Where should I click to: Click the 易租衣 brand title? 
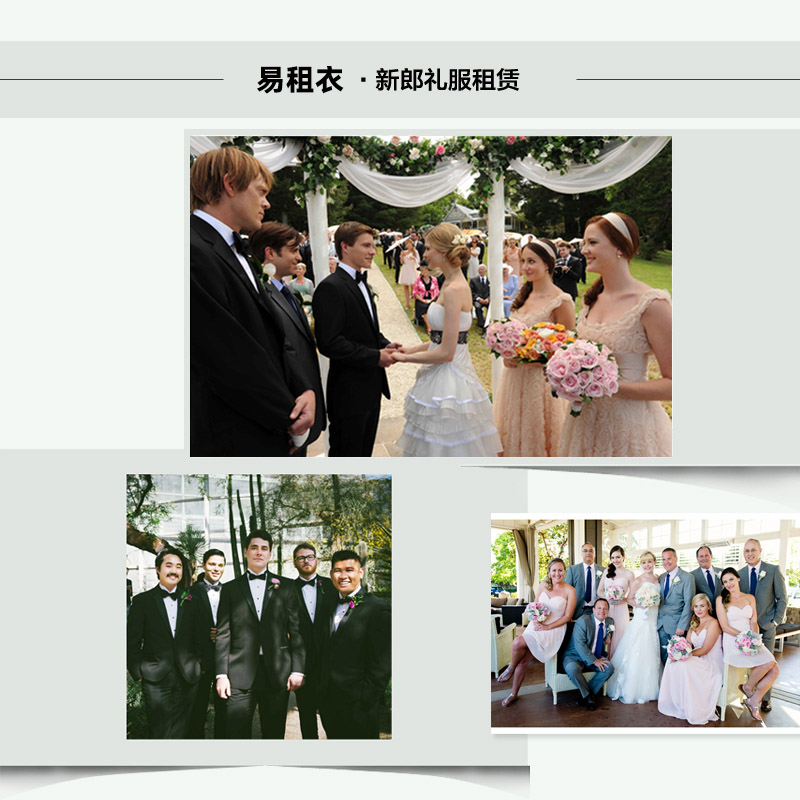coord(299,80)
